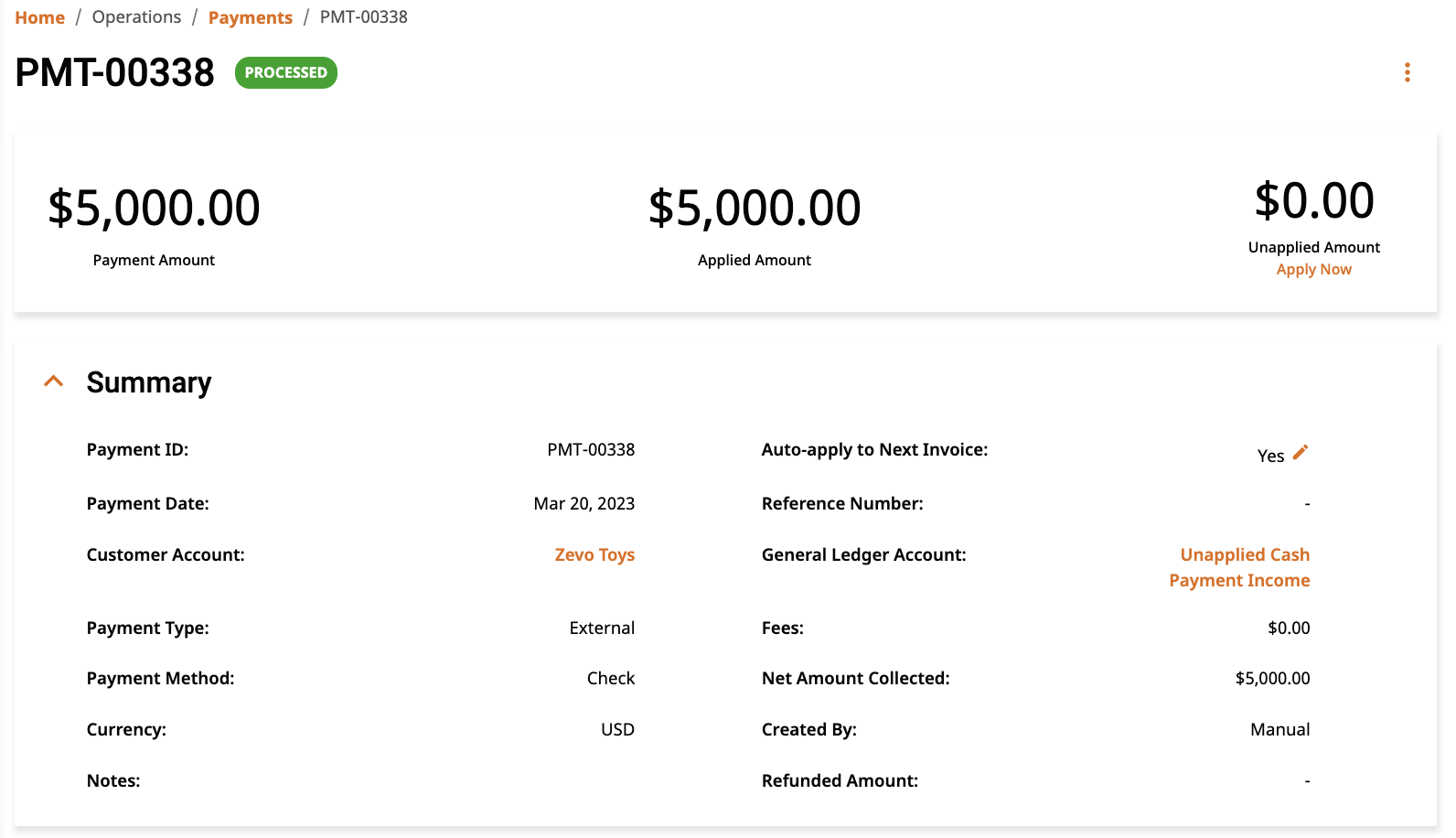Click the $0.00 Unapplied Amount value
The height and width of the screenshot is (838, 1456).
1314,200
